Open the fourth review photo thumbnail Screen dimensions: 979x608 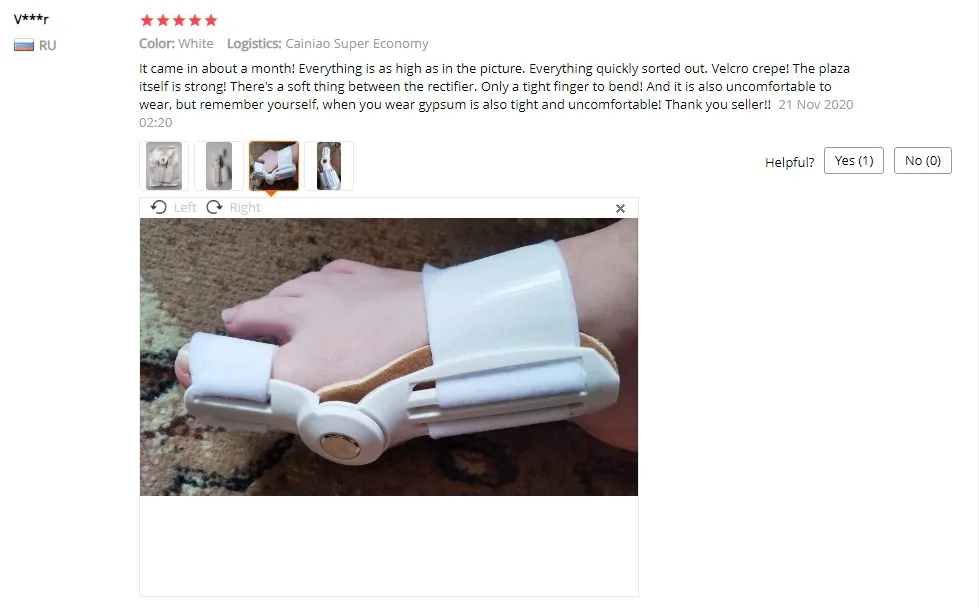click(x=328, y=166)
